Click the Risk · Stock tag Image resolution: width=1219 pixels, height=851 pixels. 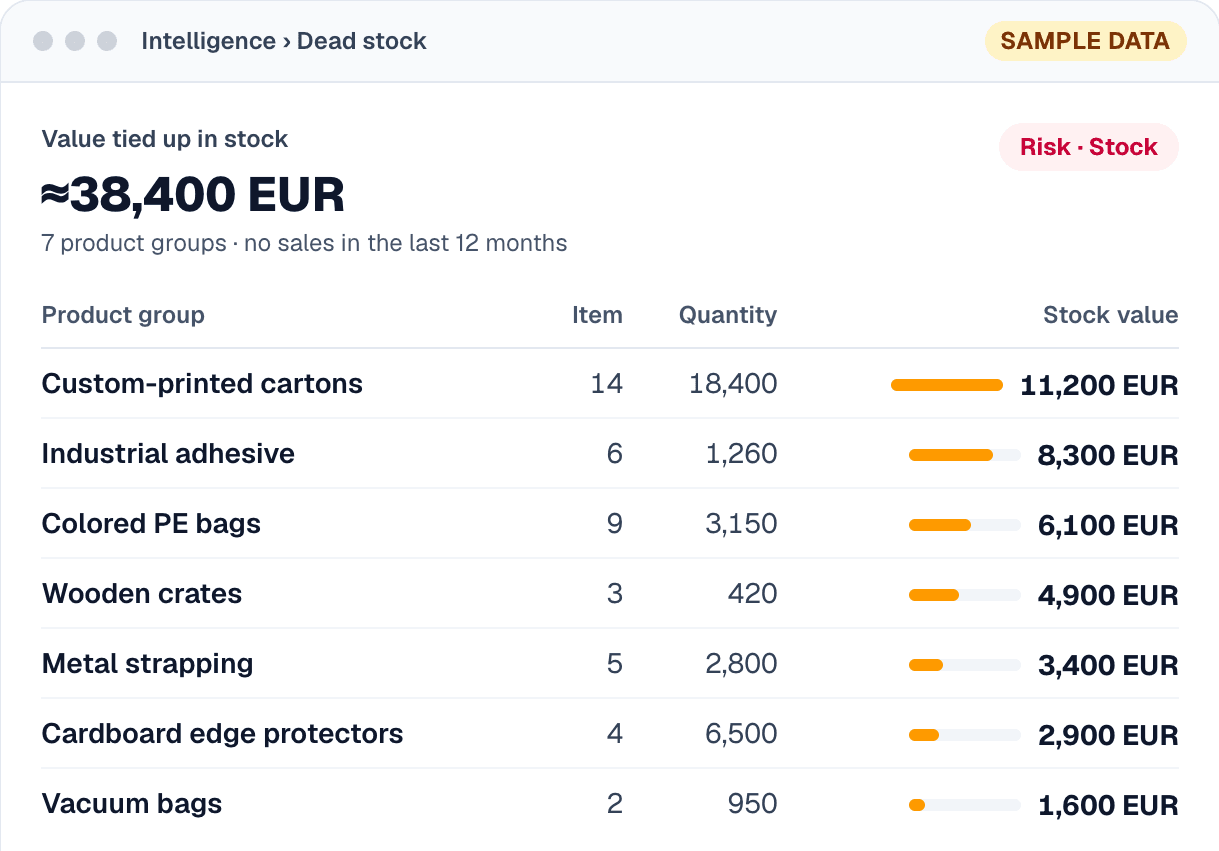pos(1089,147)
